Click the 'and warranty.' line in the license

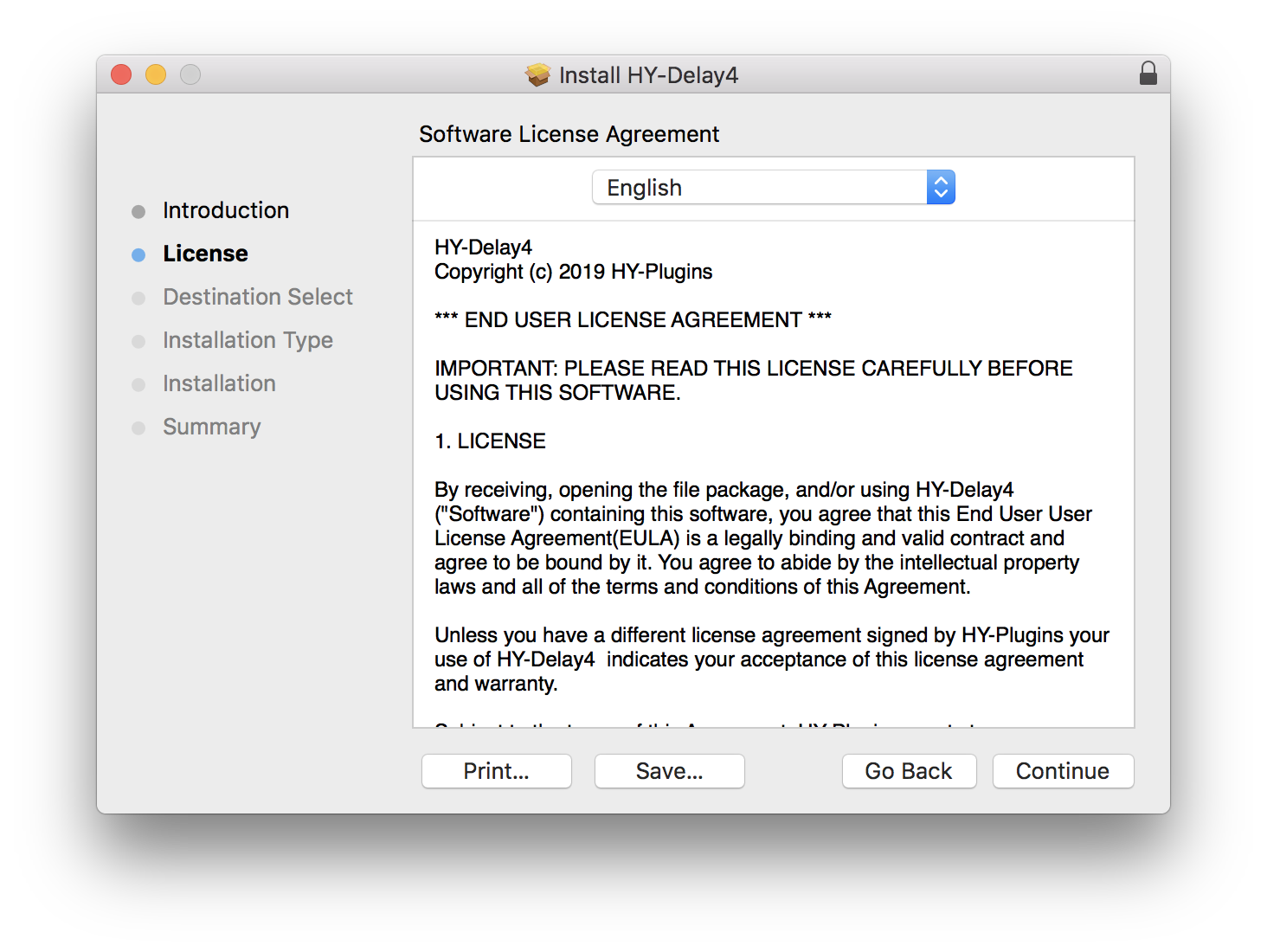pos(496,684)
